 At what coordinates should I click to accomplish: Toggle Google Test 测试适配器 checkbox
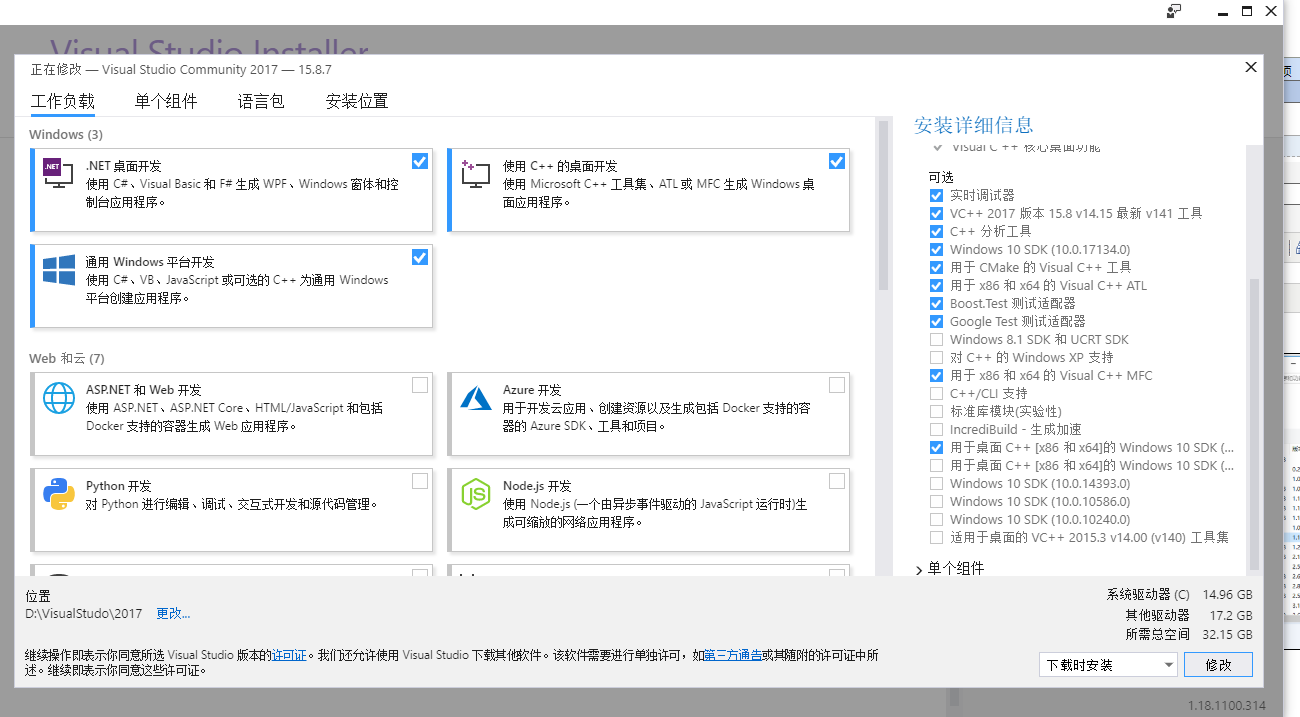936,321
